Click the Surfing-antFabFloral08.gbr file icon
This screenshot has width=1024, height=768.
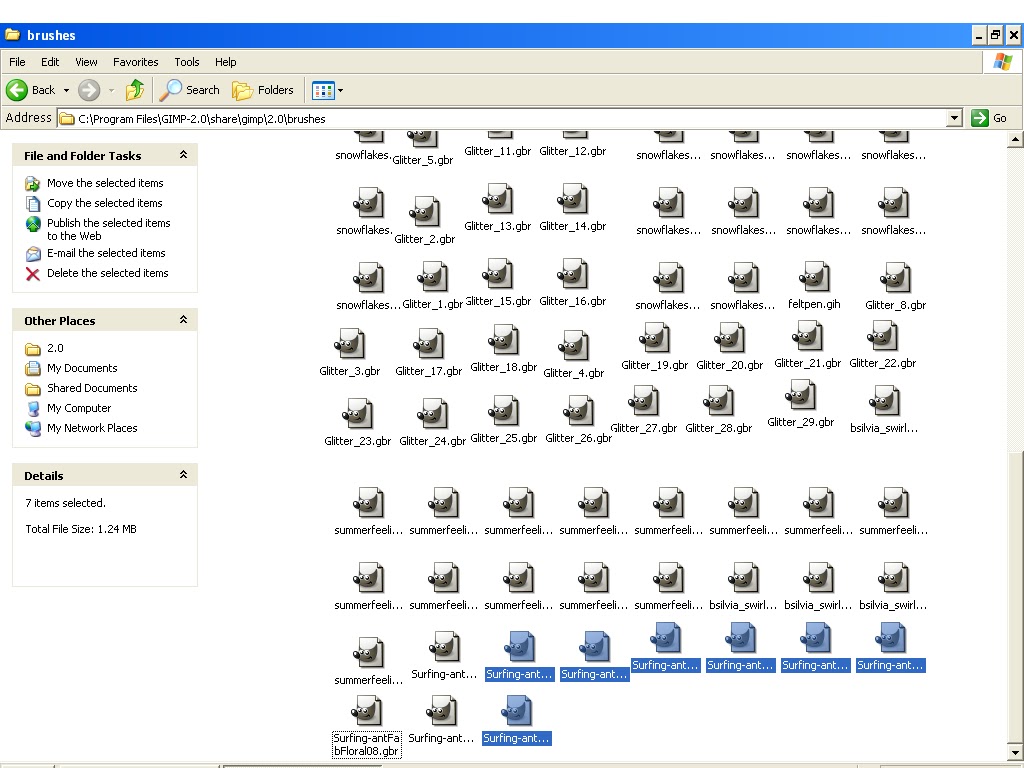[366, 712]
